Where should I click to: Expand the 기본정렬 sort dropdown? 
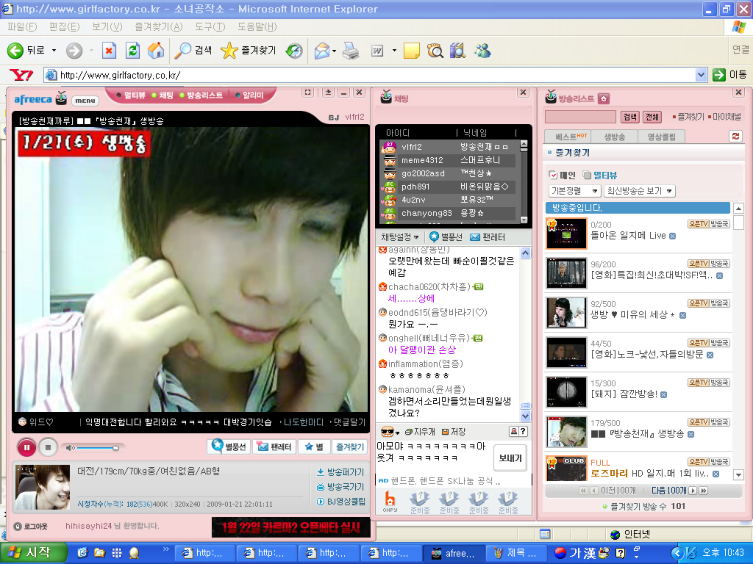(574, 190)
